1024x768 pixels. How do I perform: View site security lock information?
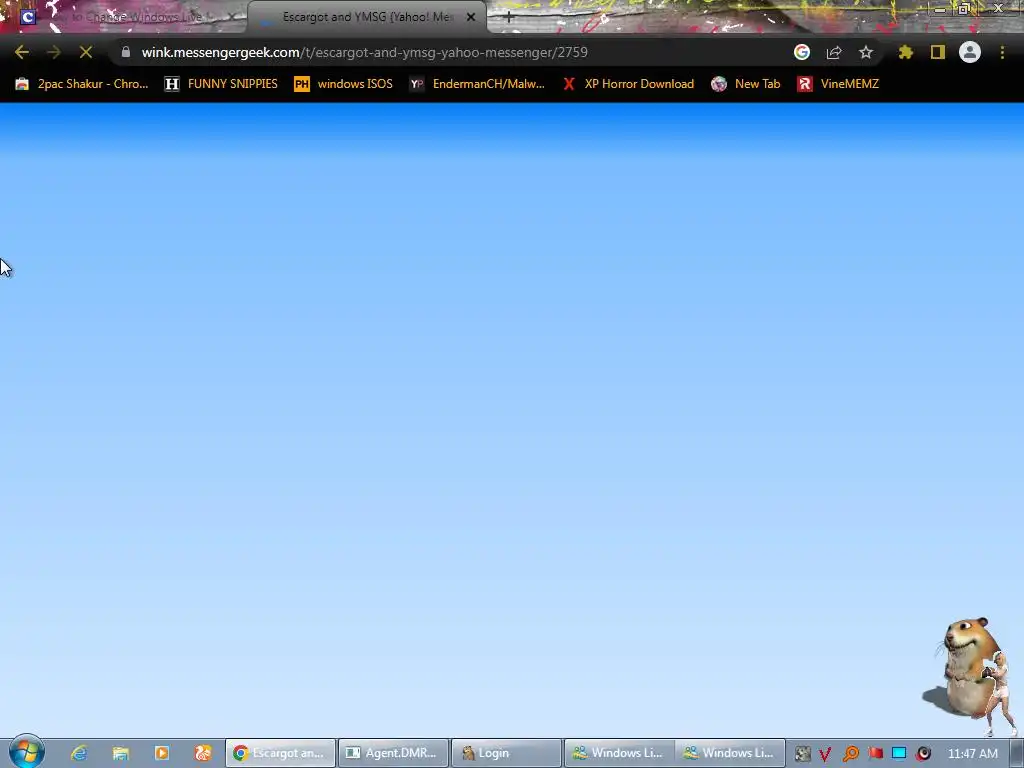click(126, 52)
